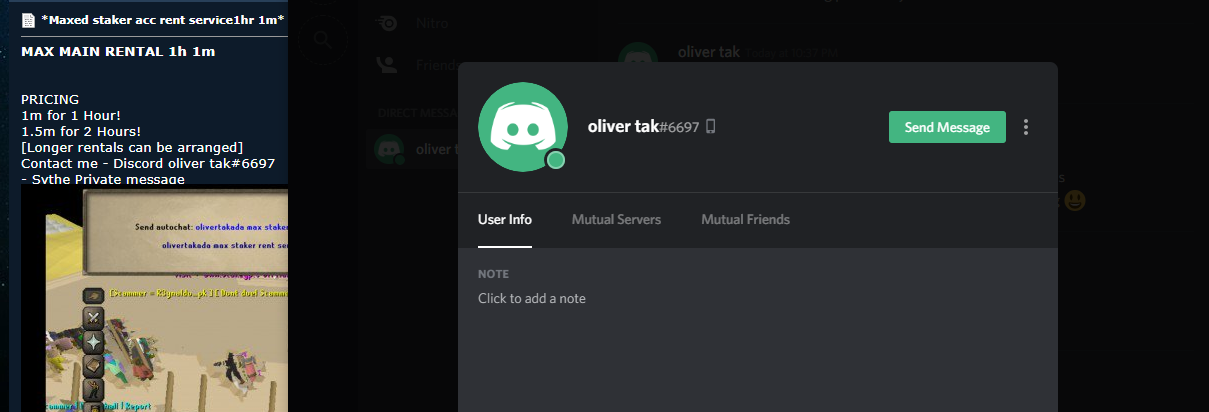The height and width of the screenshot is (412, 1209).
Task: Click to add a note field
Action: [532, 298]
